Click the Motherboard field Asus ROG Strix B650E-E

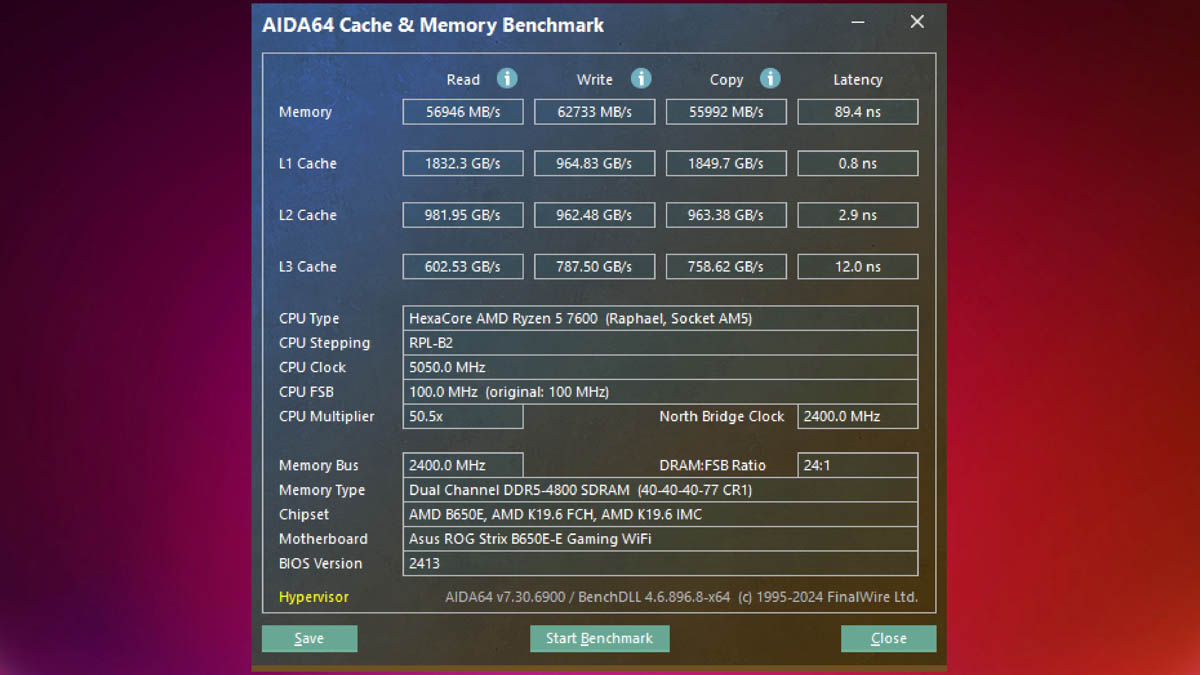(660, 539)
